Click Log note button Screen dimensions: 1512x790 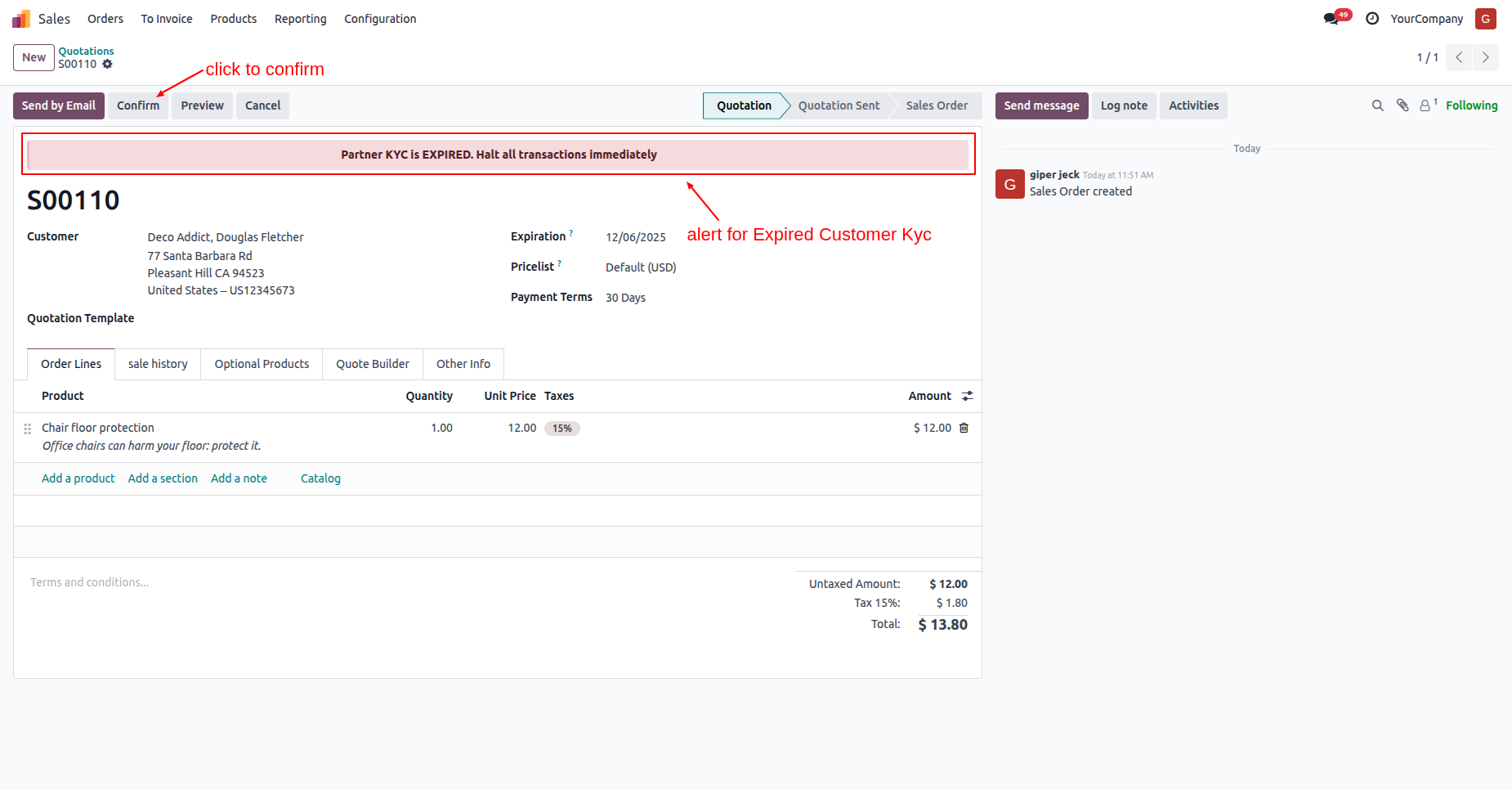point(1124,105)
